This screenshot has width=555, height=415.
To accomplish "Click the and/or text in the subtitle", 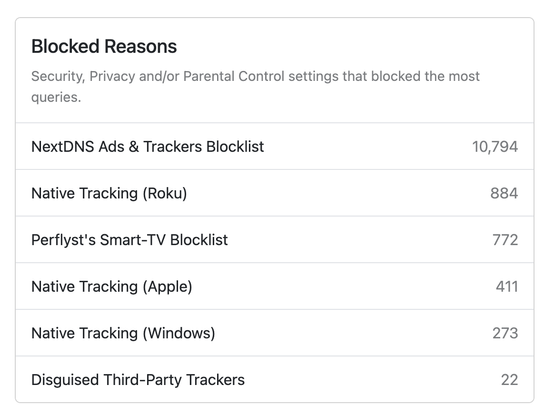I will point(159,76).
